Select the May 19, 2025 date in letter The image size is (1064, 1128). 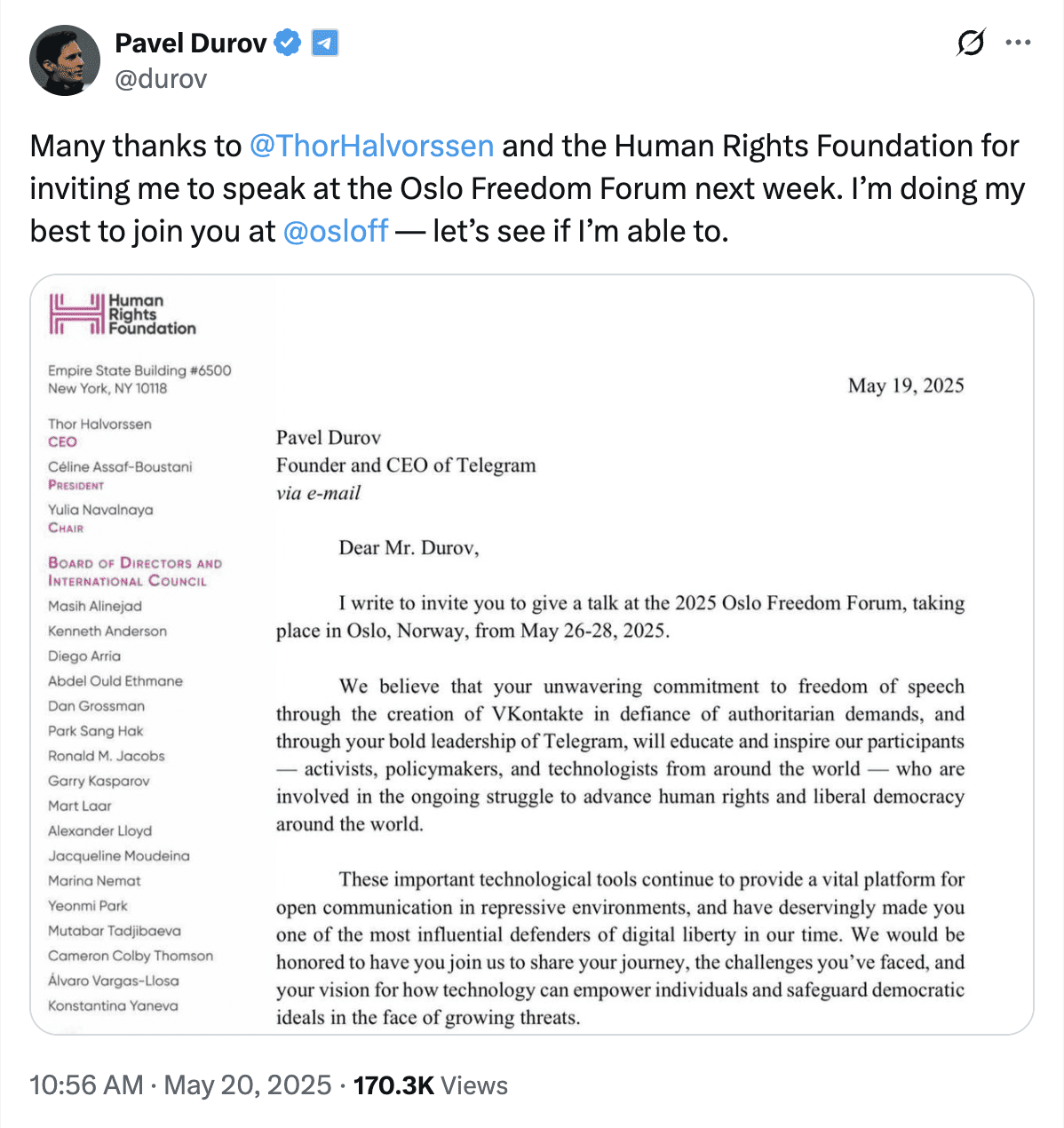906,385
